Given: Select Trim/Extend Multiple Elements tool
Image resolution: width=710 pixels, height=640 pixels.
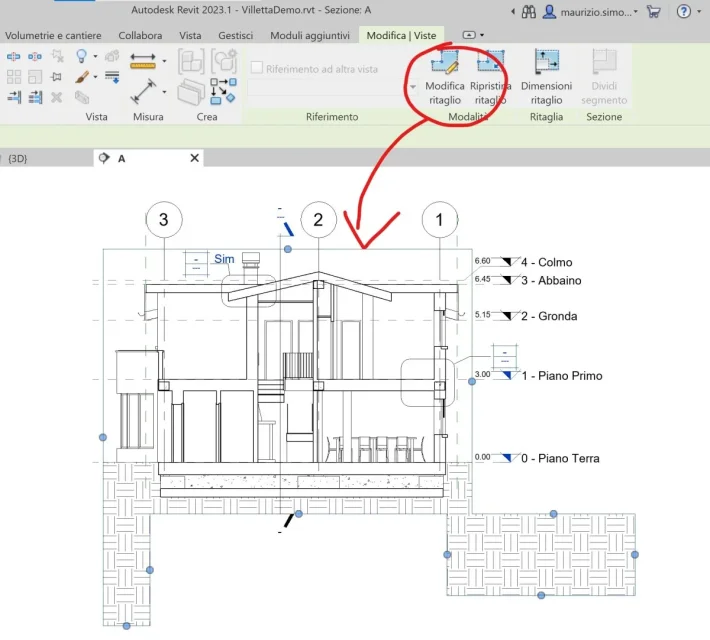Looking at the screenshot, I should click(x=35, y=97).
